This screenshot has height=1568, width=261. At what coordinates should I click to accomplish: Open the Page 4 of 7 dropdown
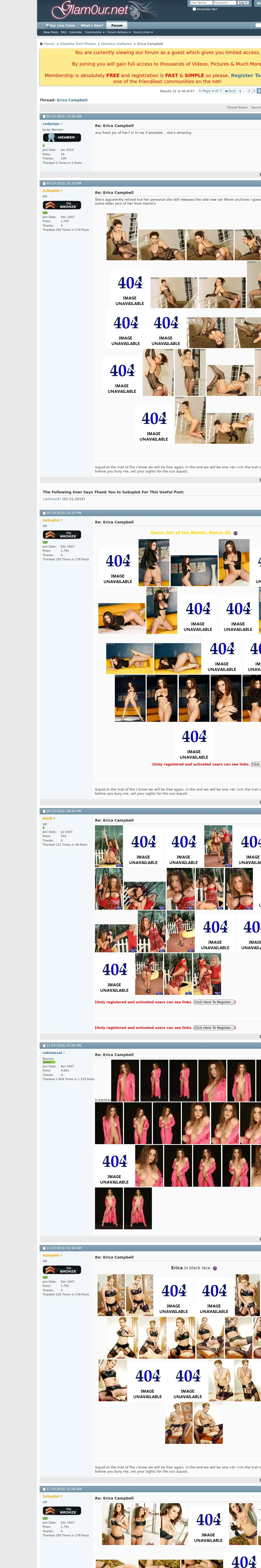(x=210, y=91)
